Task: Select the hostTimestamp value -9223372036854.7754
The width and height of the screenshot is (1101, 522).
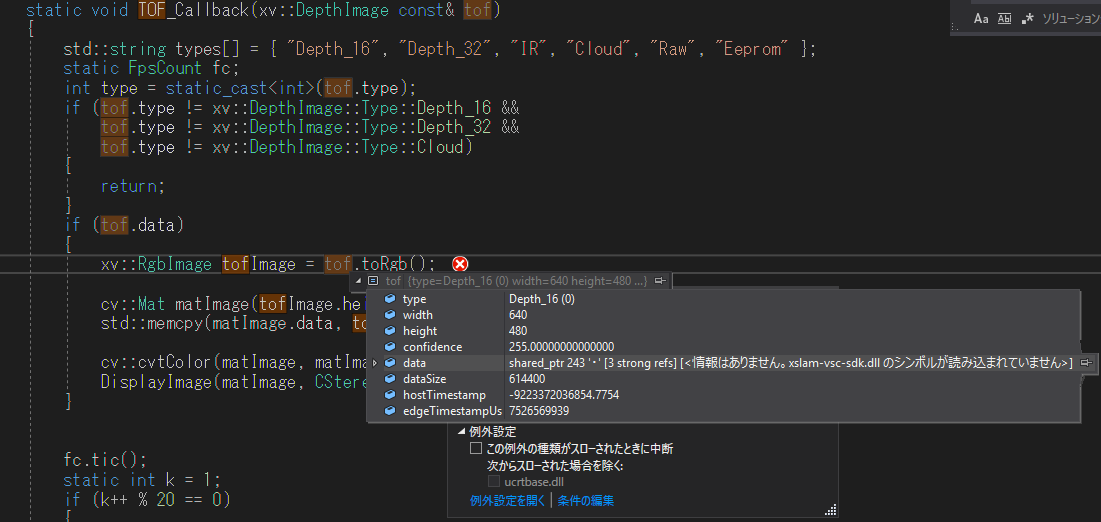Action: click(x=563, y=395)
